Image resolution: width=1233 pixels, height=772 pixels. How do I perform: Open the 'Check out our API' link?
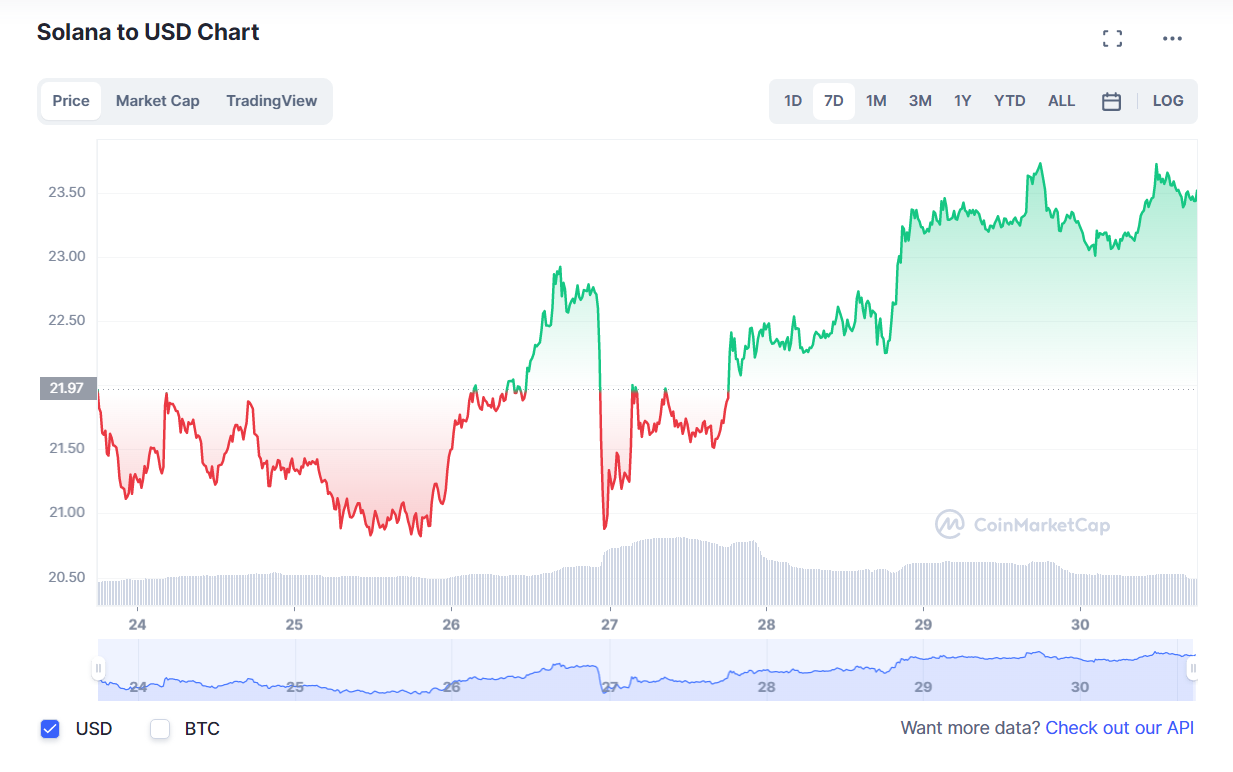click(x=1119, y=728)
